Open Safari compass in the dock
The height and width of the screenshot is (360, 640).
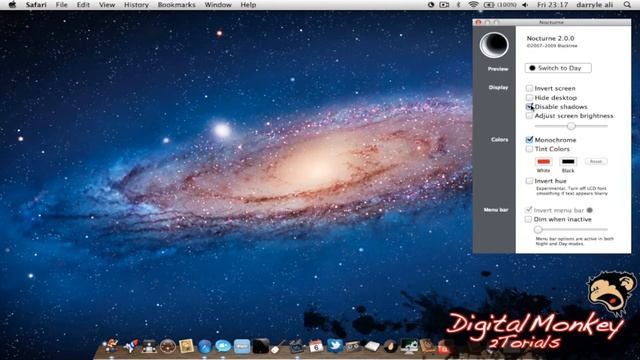205,347
